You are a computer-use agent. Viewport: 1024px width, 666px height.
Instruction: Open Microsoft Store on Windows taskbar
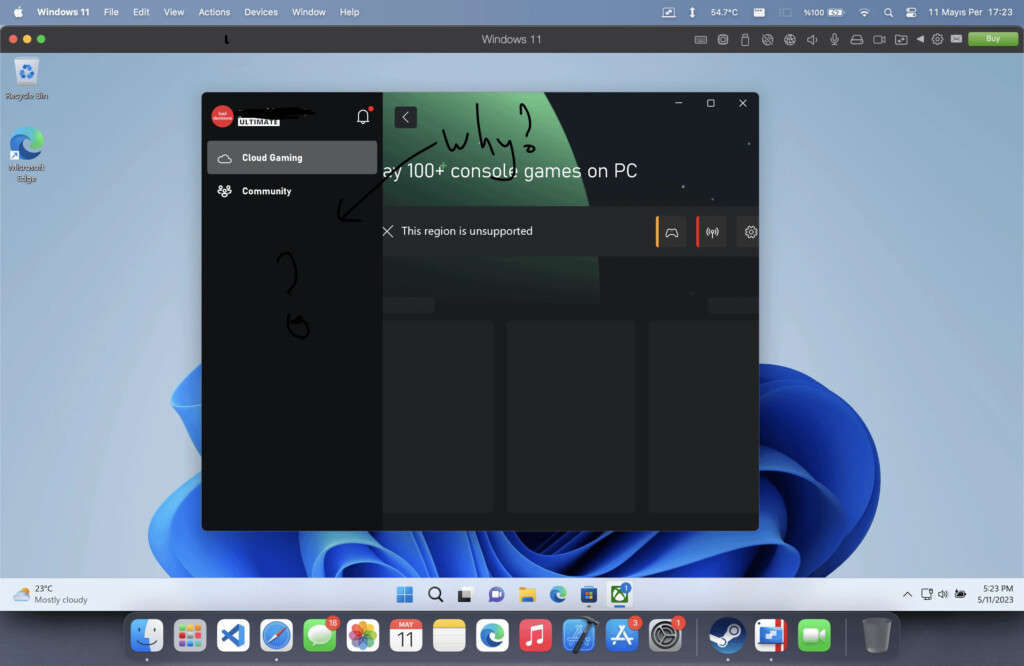click(588, 594)
